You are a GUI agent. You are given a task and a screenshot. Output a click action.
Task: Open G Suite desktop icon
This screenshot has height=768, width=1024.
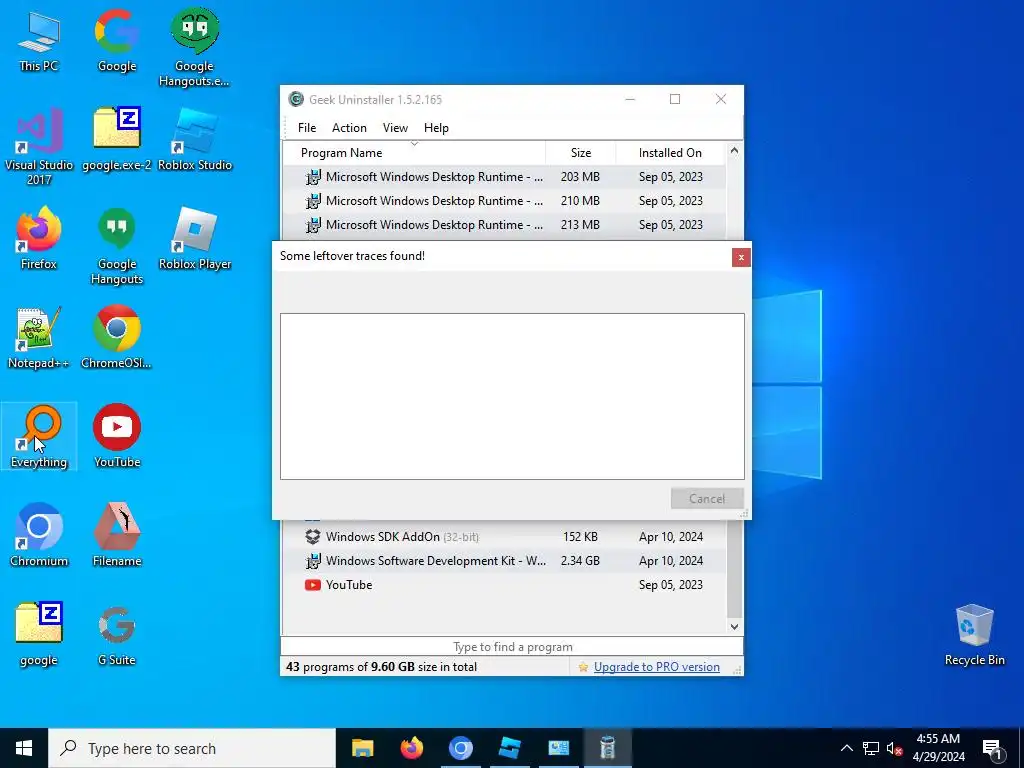[117, 634]
